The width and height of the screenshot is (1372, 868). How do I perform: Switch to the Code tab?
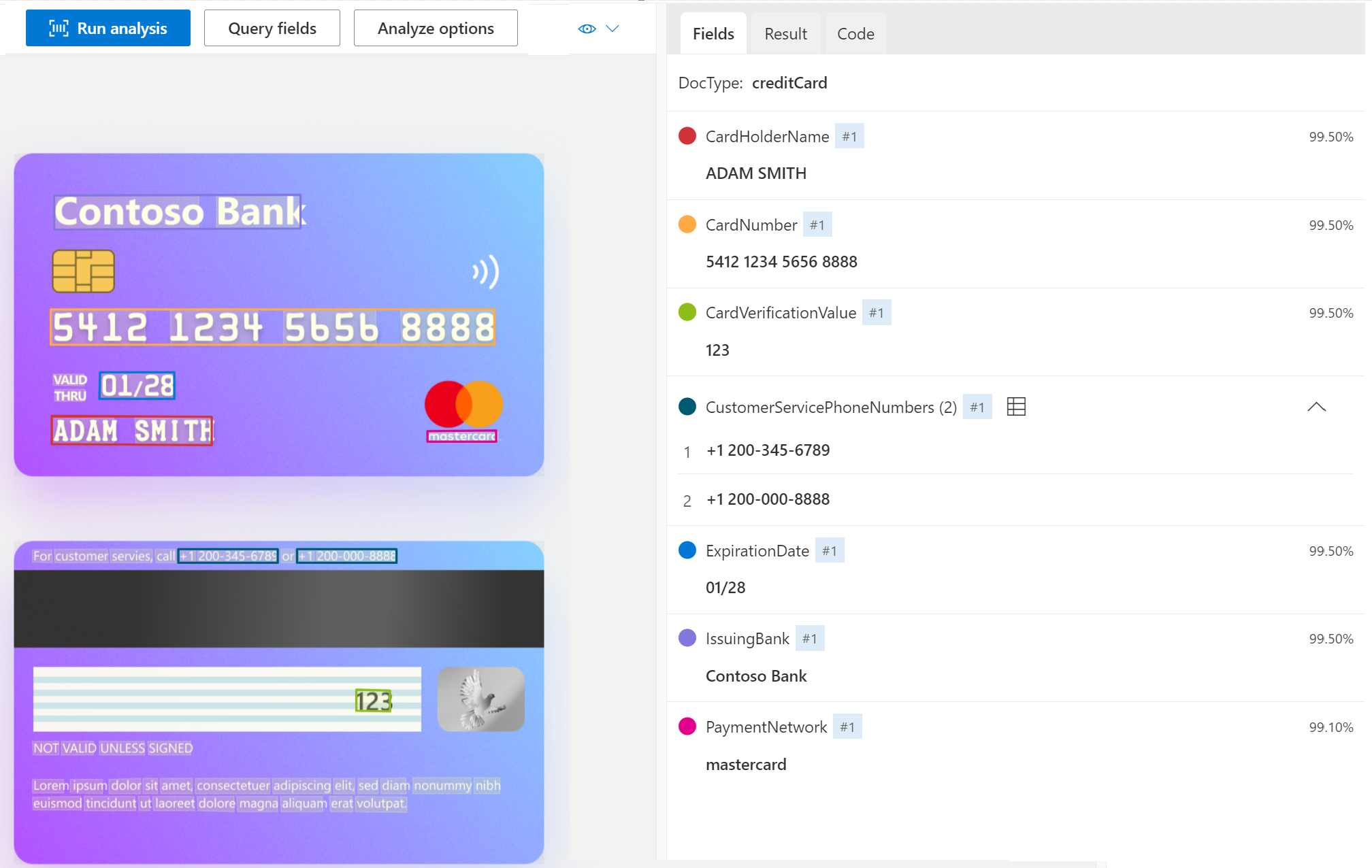855,33
